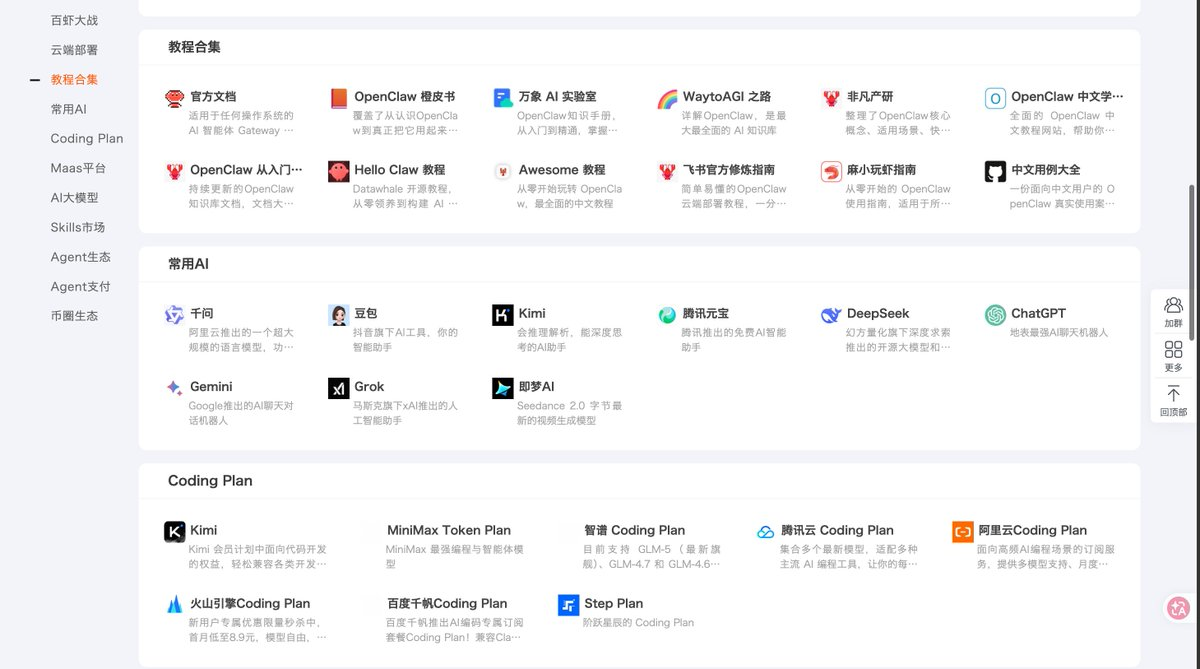Image resolution: width=1200 pixels, height=669 pixels.
Task: Click the 非凡产研 lobster icon
Action: pos(831,98)
